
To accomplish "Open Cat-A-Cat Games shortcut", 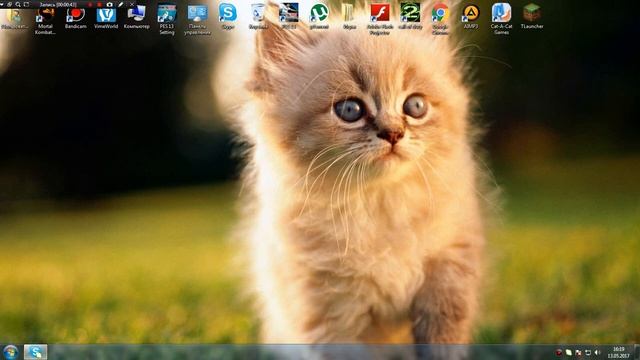I will coord(501,19).
